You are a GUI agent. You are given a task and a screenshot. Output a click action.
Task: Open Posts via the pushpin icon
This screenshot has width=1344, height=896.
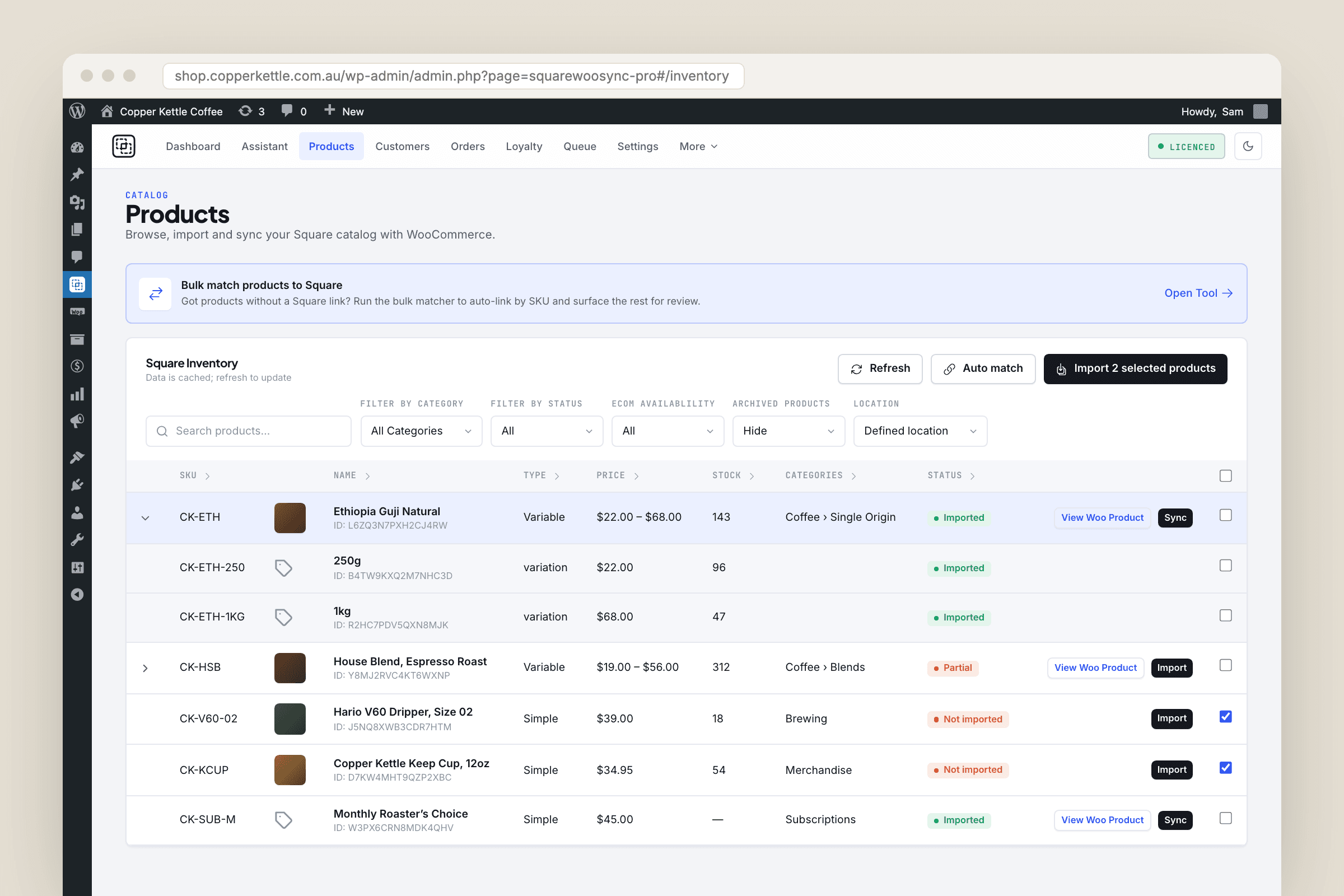tap(77, 174)
